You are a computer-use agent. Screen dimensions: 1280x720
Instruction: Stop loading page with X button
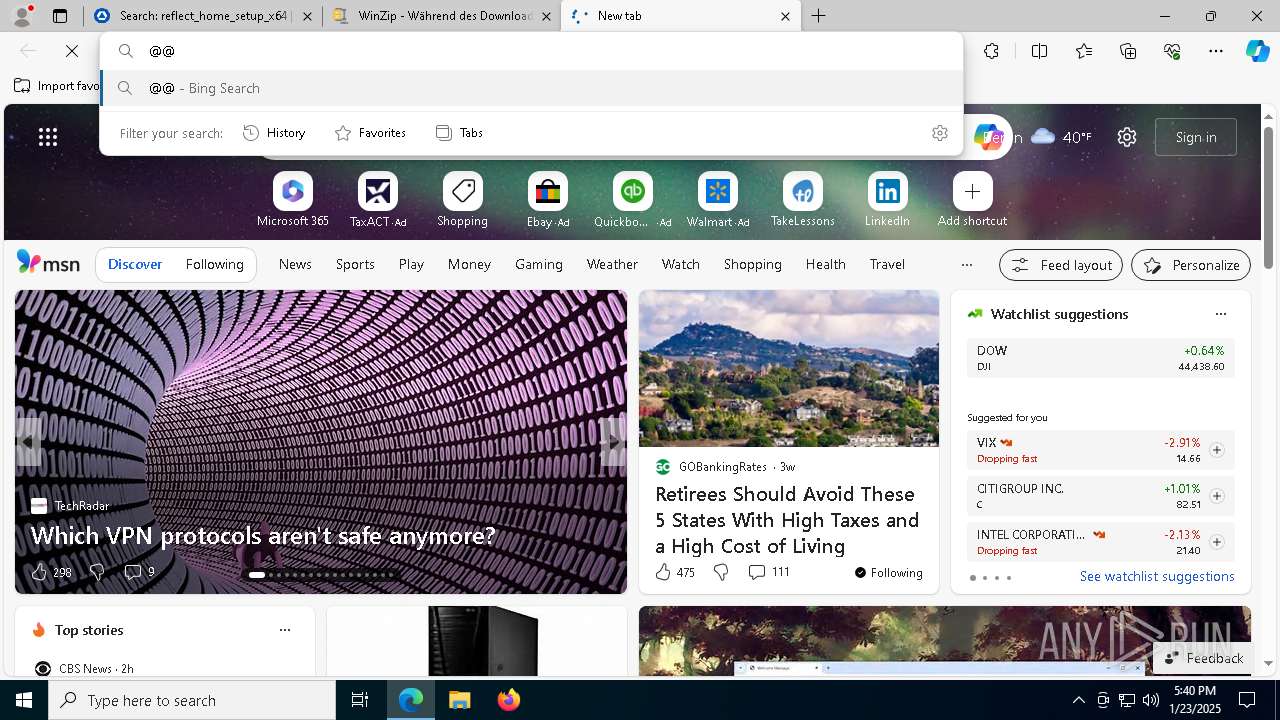[x=72, y=51]
